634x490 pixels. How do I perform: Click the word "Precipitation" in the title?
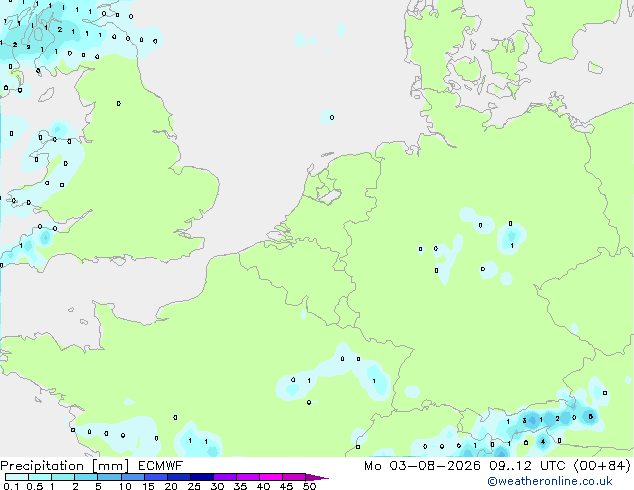(42, 466)
